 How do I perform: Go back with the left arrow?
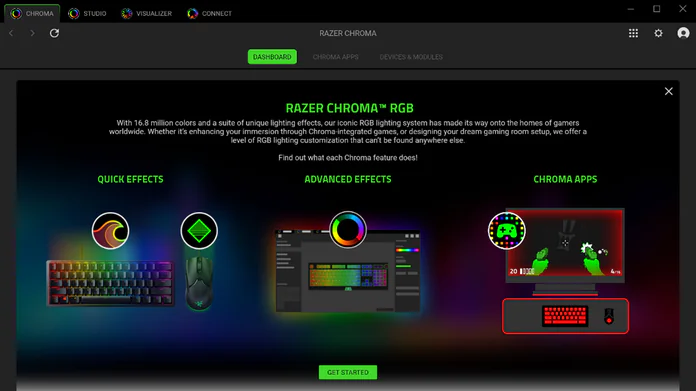click(11, 33)
